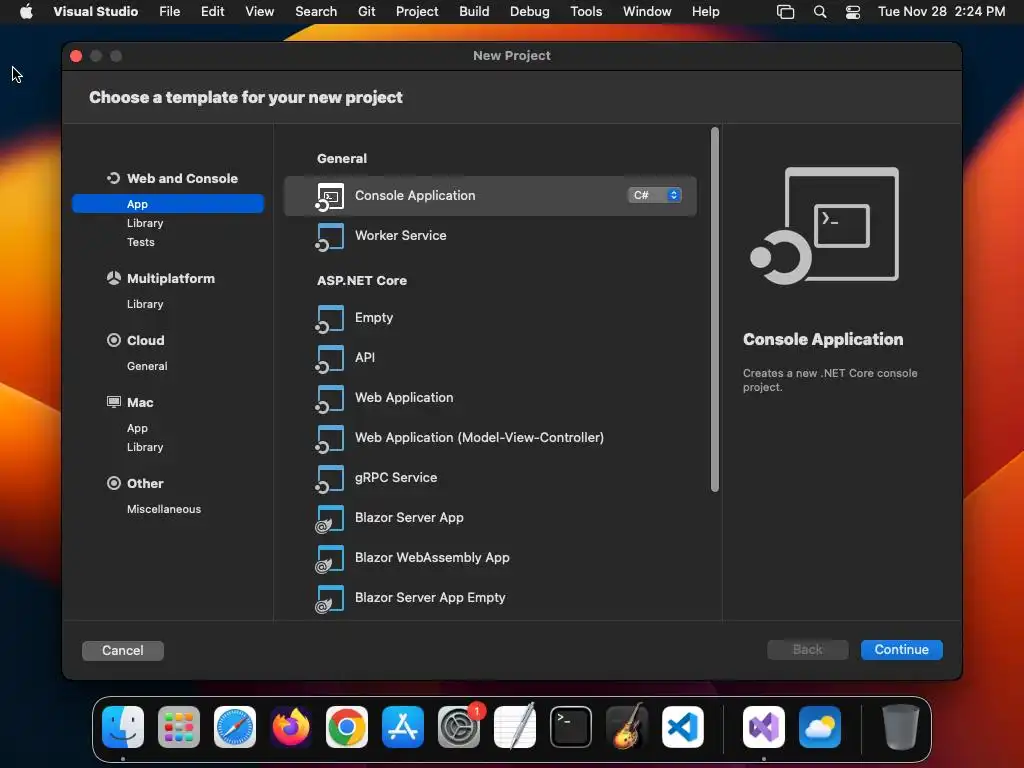Open the Build menu
The height and width of the screenshot is (768, 1024).
pos(474,11)
